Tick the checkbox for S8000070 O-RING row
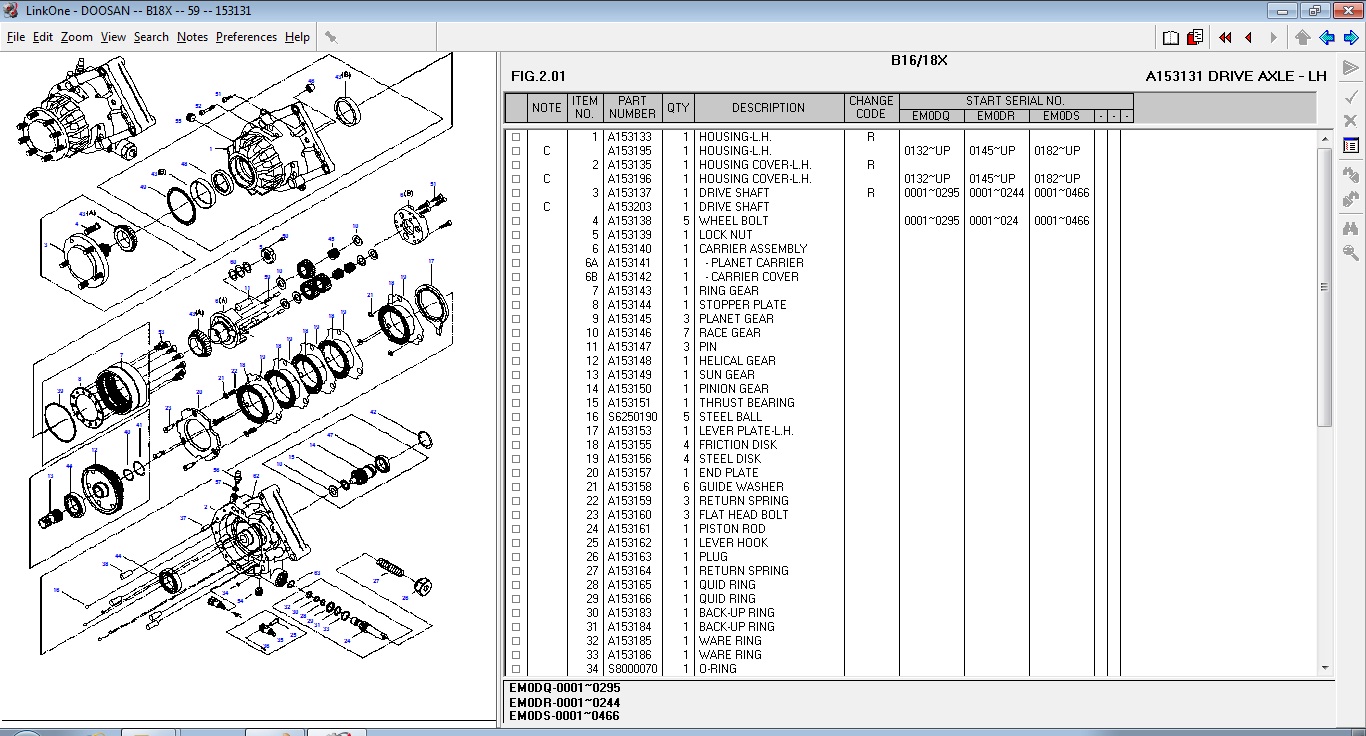The height and width of the screenshot is (736, 1366). coord(515,669)
